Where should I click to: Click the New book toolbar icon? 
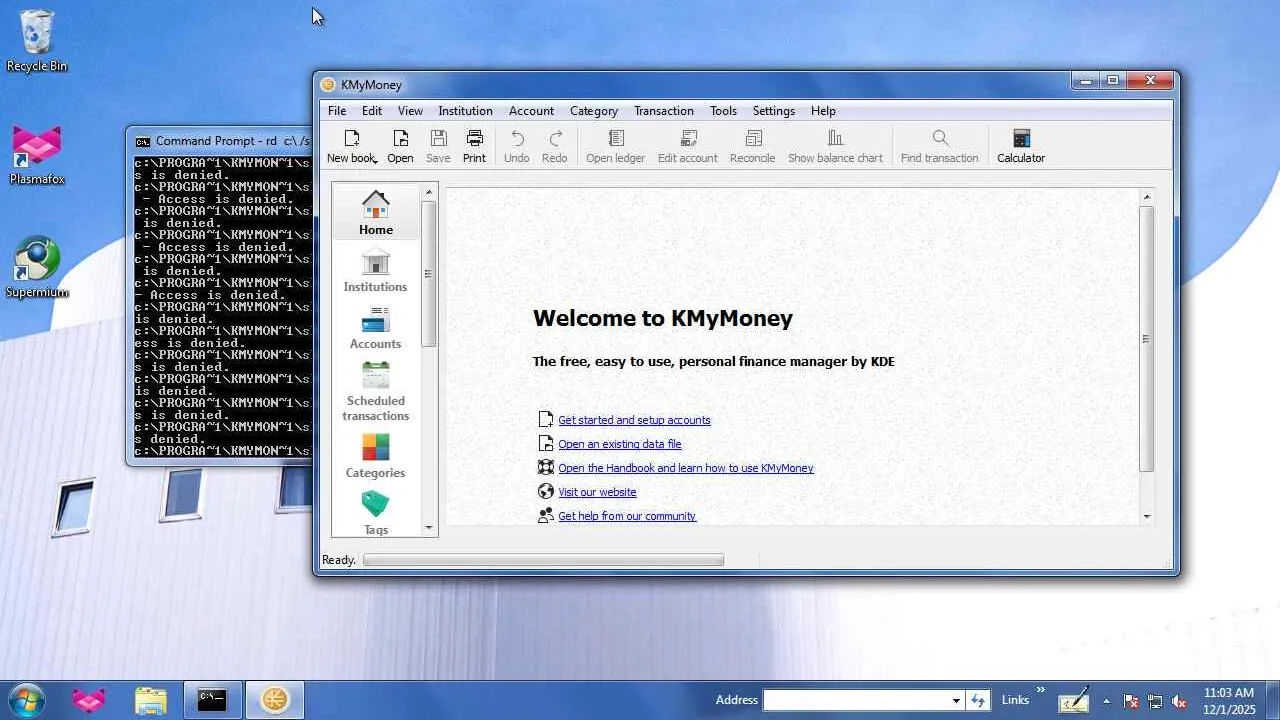tap(351, 138)
